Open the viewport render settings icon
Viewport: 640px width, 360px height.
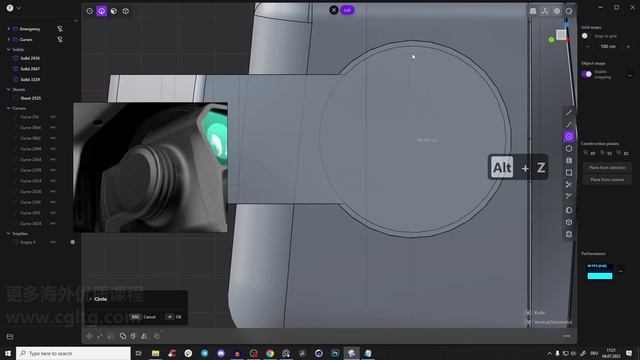pos(557,11)
